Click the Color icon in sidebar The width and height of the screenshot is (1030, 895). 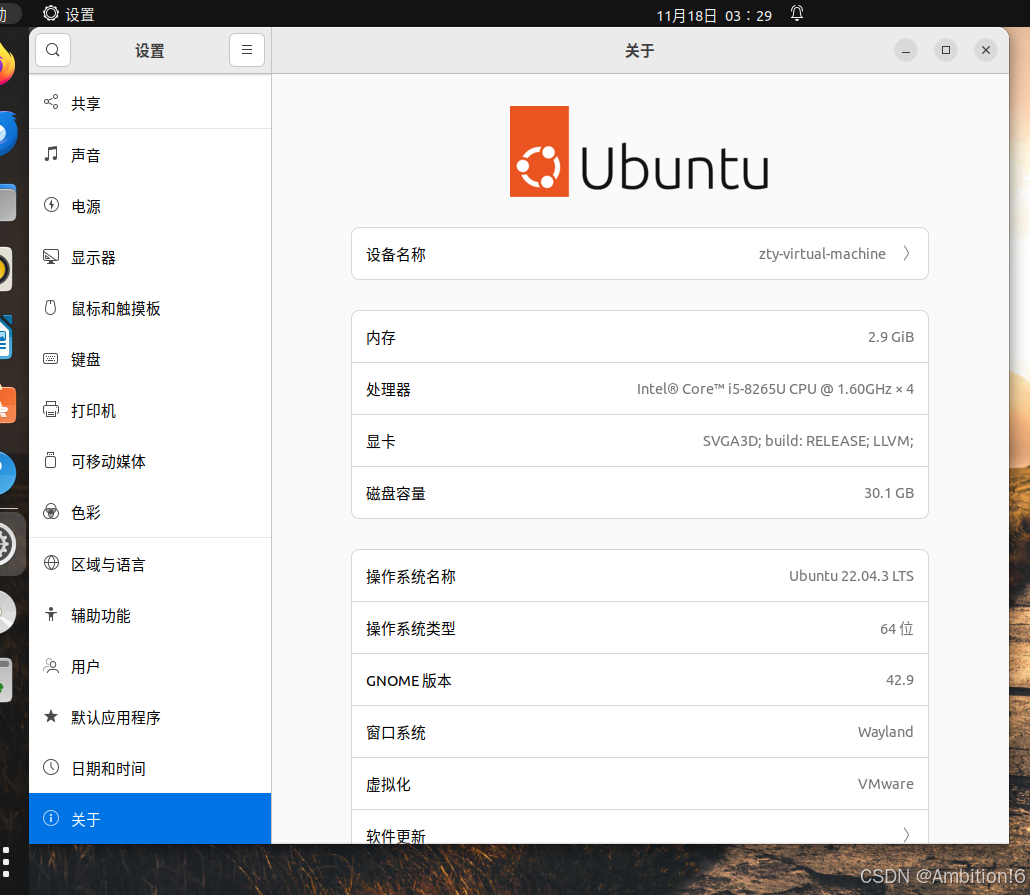51,512
